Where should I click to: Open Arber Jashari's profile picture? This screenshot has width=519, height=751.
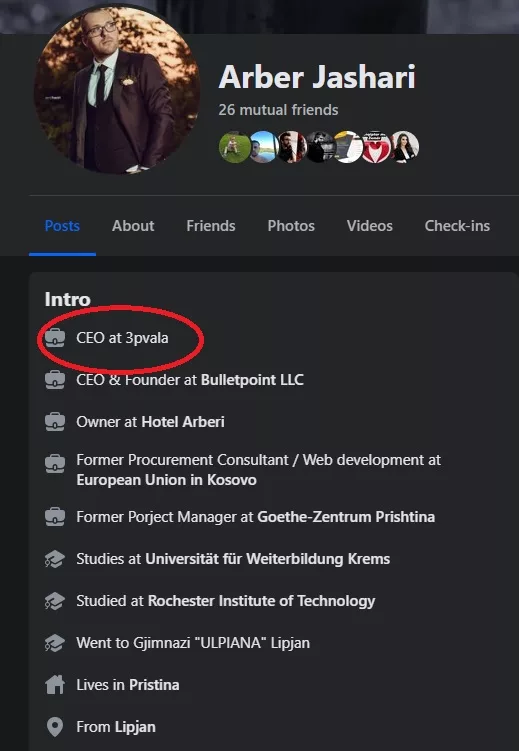point(117,90)
